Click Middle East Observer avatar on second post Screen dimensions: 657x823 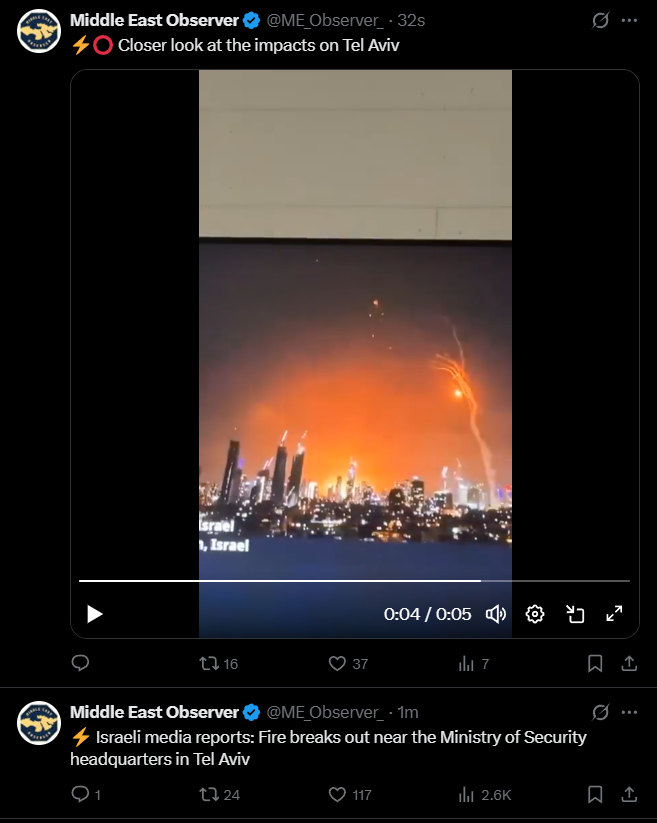pos(39,723)
